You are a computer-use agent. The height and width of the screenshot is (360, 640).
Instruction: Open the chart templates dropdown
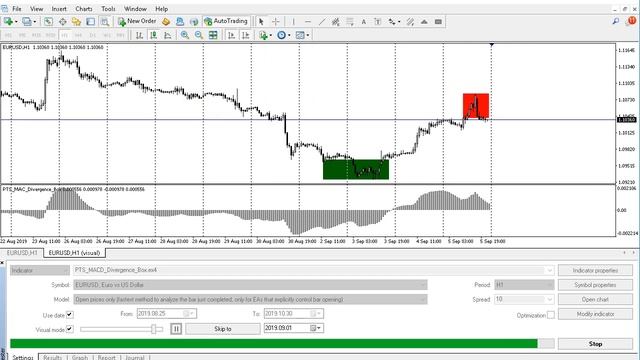(x=302, y=36)
